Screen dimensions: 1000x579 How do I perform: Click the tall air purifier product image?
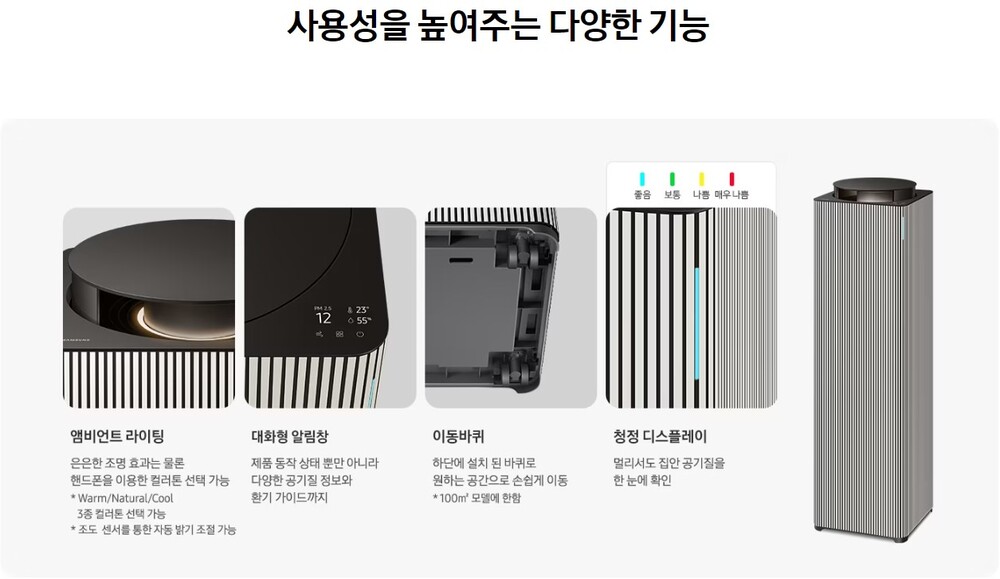pos(873,360)
